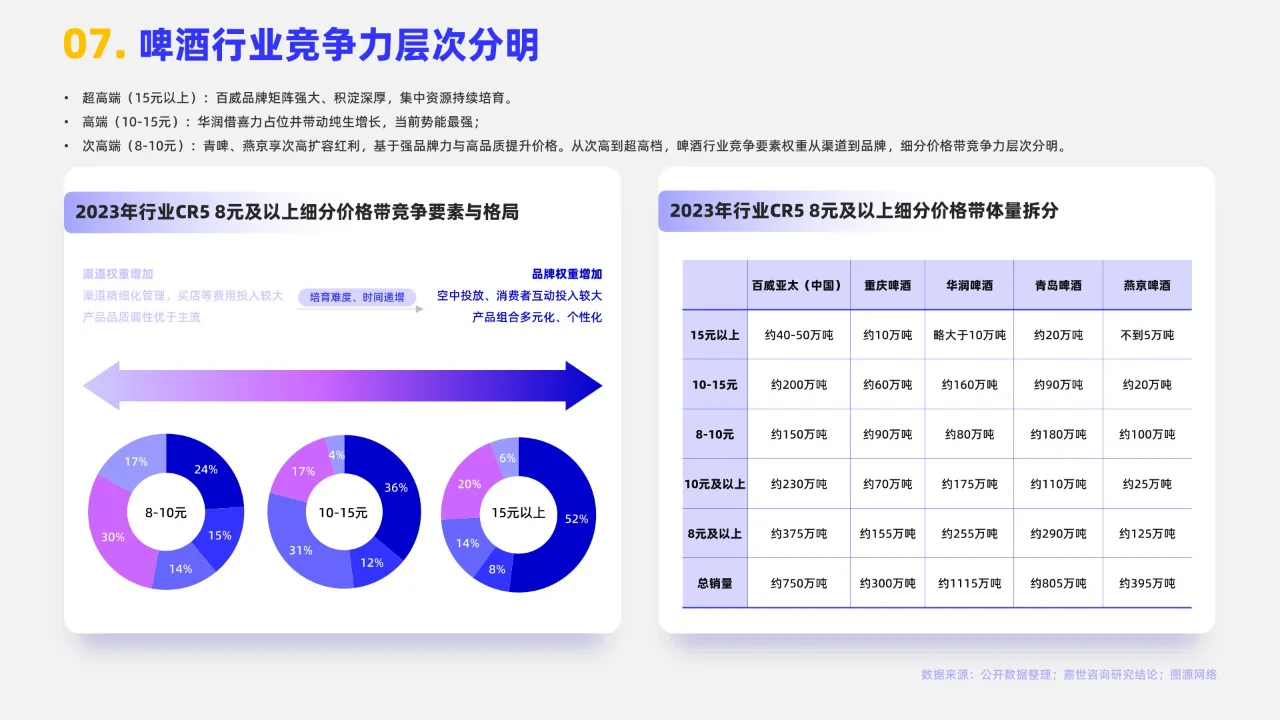Click the 10-15元 donut center label
Screen dimensions: 1280x720
[x=343, y=512]
